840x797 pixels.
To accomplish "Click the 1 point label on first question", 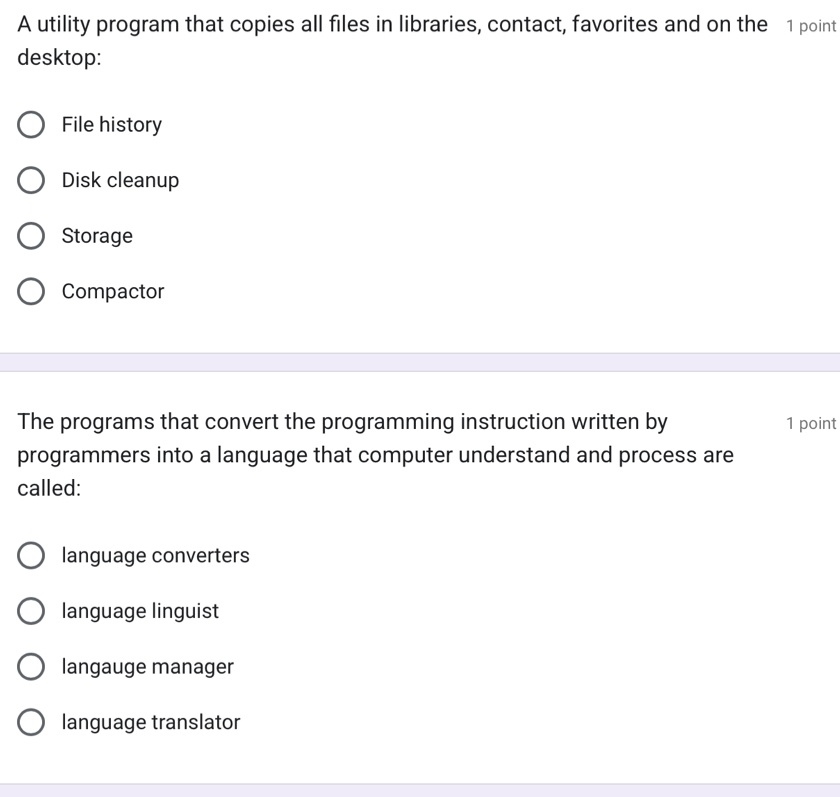I will pyautogui.click(x=811, y=25).
